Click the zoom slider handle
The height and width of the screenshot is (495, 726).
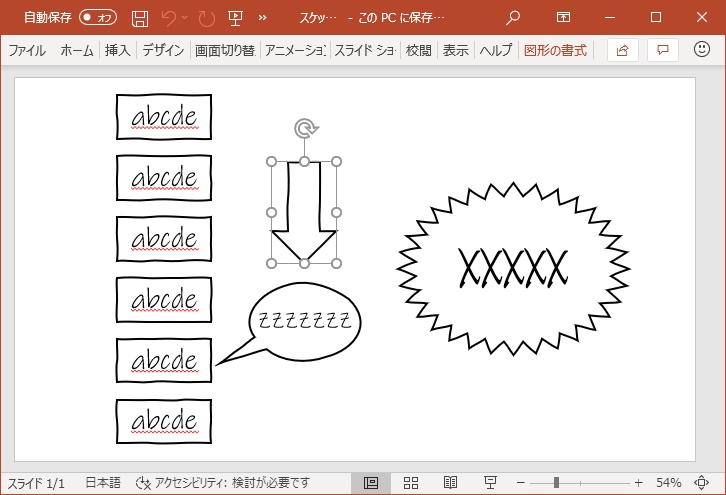click(556, 483)
